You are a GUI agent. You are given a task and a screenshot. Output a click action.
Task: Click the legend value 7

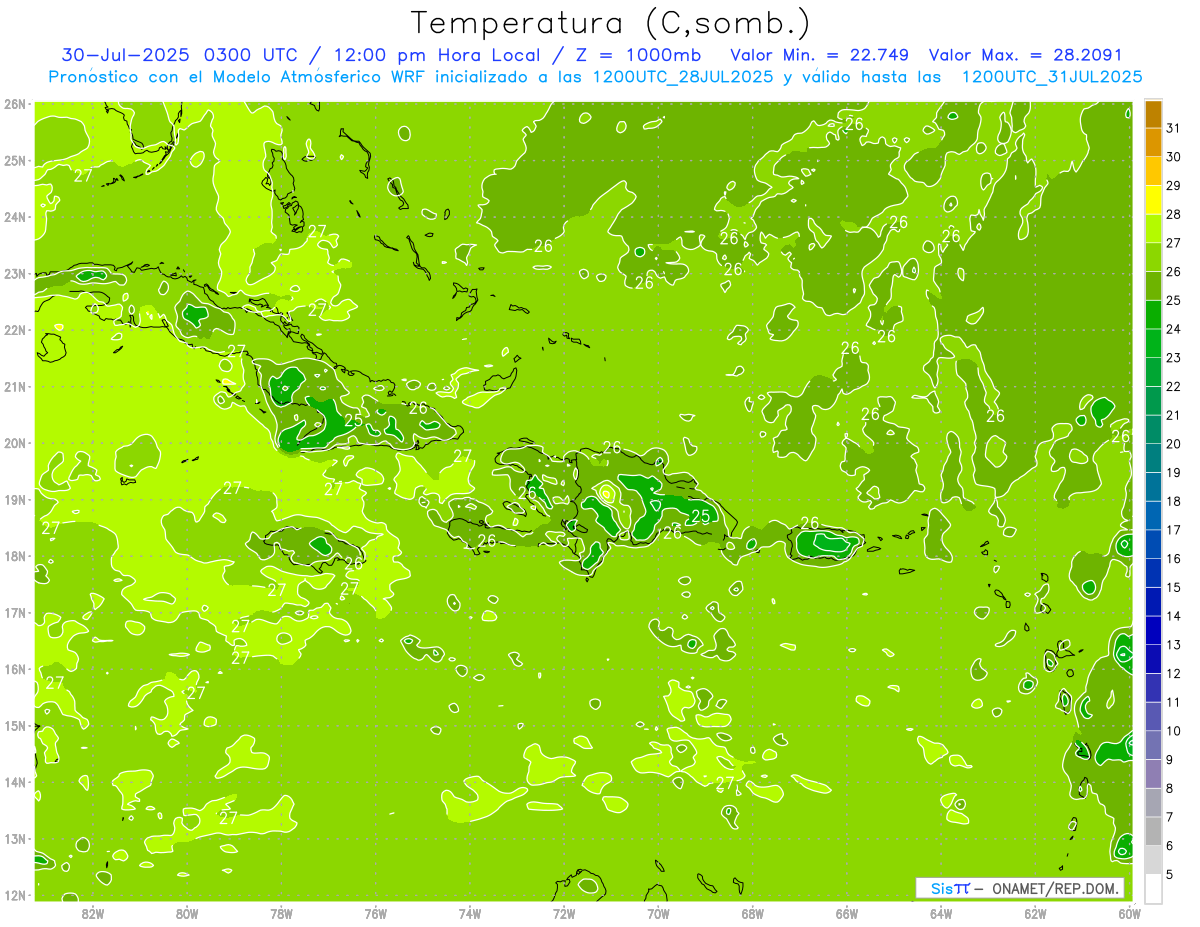1170,817
